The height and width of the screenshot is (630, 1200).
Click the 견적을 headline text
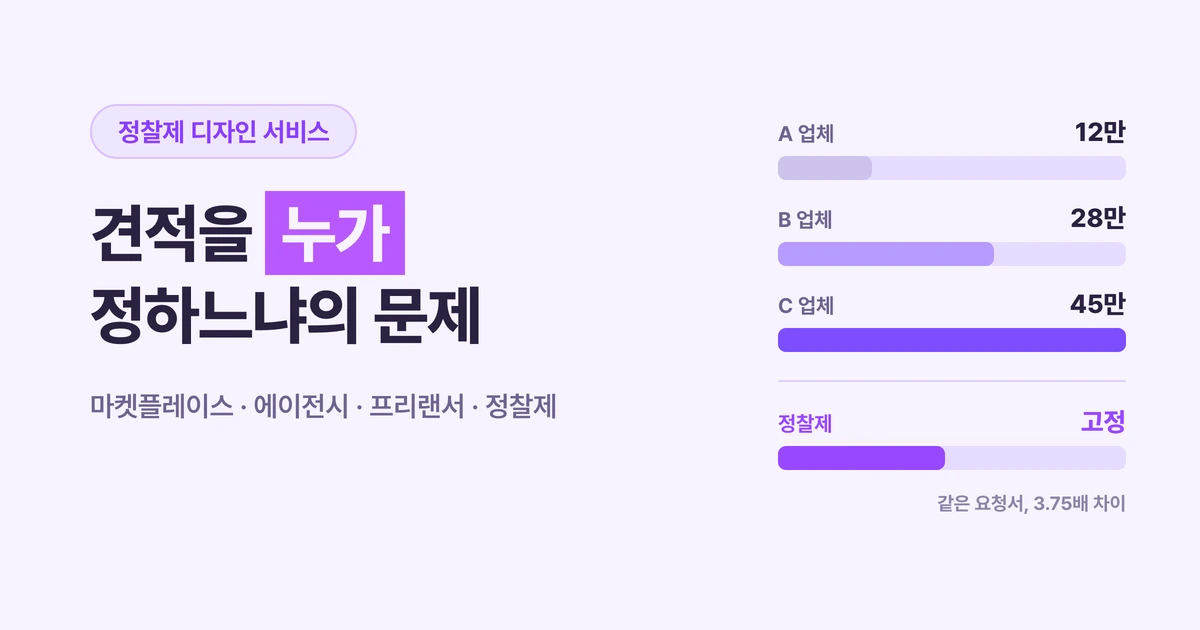167,233
